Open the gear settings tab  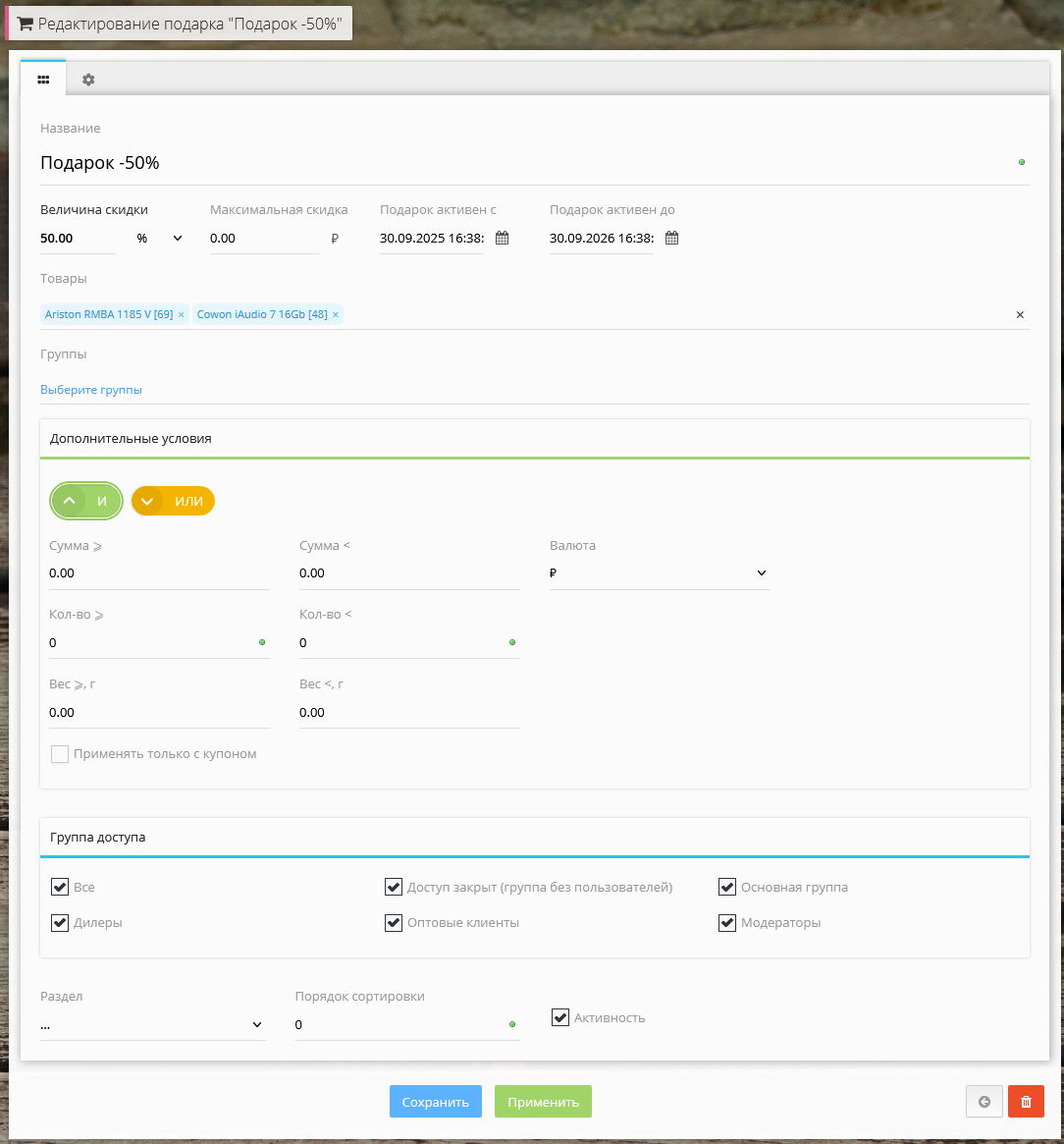coord(88,80)
